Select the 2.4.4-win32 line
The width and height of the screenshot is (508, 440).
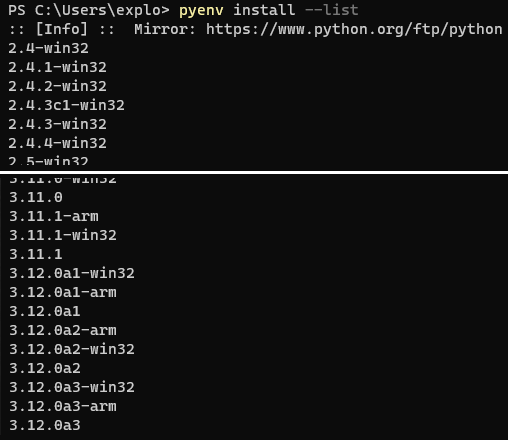(x=57, y=143)
